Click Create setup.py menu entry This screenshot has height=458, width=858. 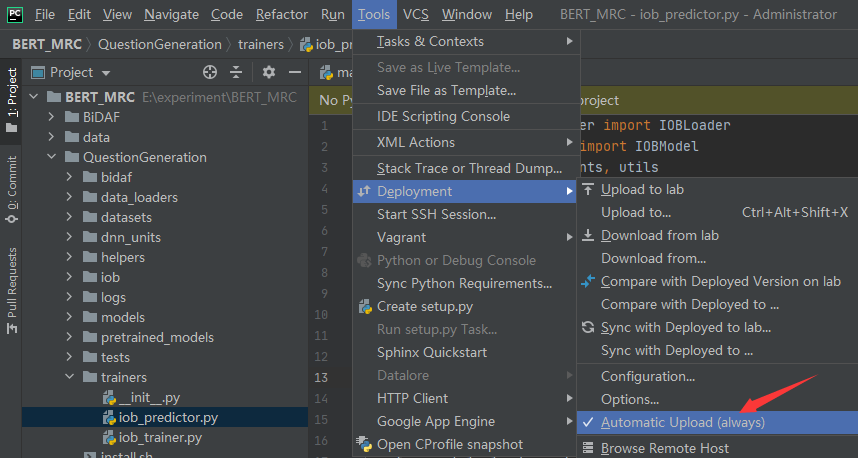click(x=424, y=306)
